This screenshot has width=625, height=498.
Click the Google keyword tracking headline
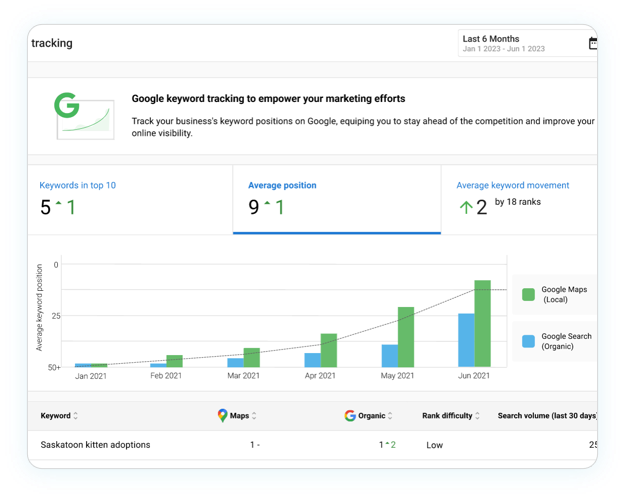268,98
